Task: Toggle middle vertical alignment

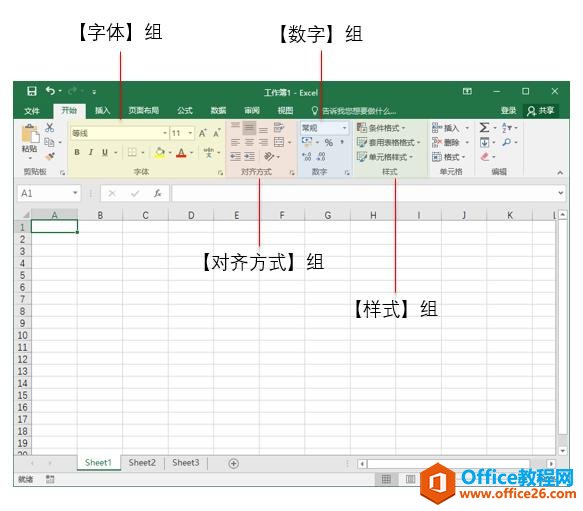Action: click(x=249, y=128)
